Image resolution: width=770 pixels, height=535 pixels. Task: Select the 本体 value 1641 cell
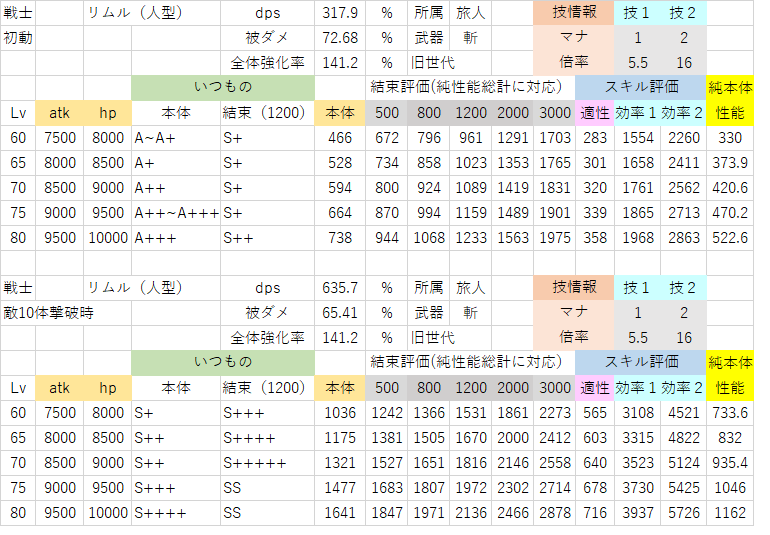pos(340,513)
